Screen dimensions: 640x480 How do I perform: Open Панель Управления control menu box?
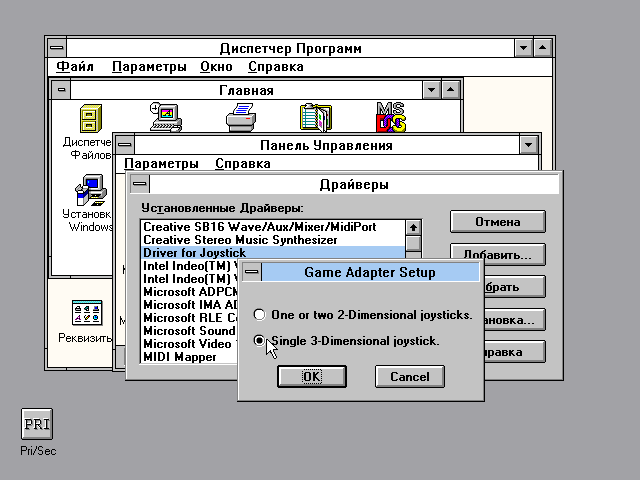click(x=125, y=145)
